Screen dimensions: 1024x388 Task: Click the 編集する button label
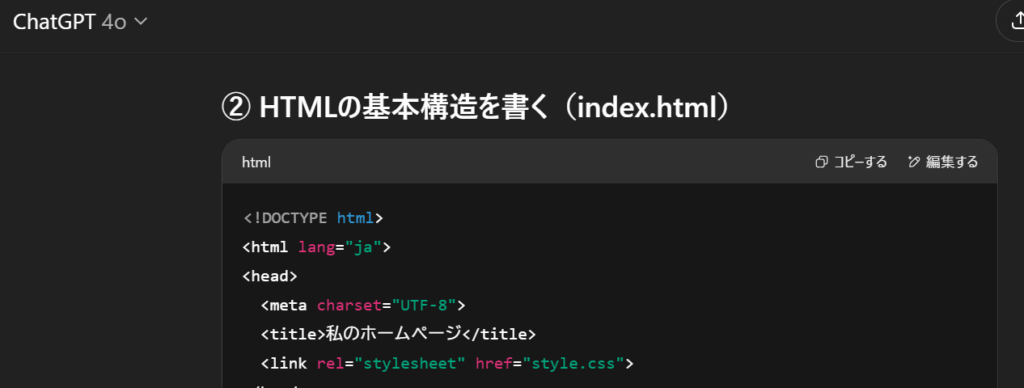click(x=952, y=162)
